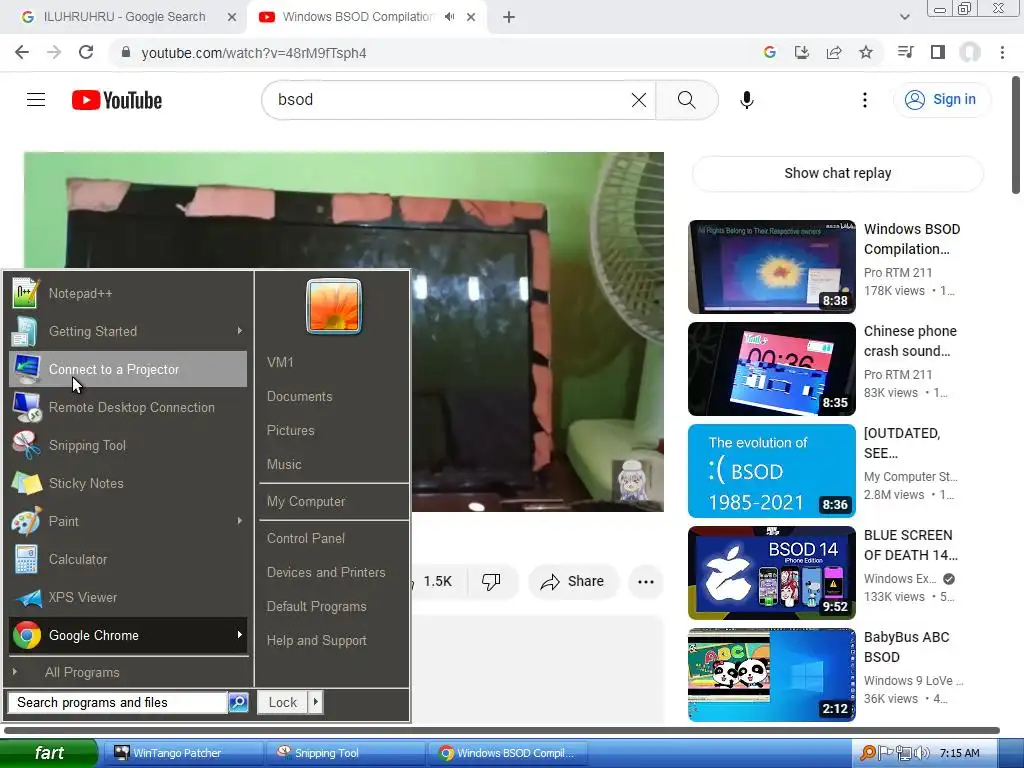
Task: Expand the Google Chrome jump list arrow
Action: tap(240, 635)
